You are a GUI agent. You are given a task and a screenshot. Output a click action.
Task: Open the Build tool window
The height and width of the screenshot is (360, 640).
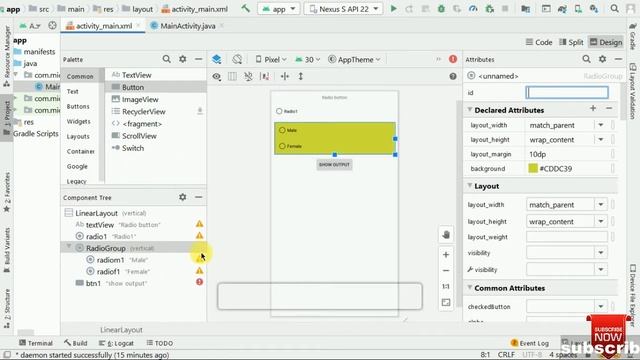coord(76,343)
